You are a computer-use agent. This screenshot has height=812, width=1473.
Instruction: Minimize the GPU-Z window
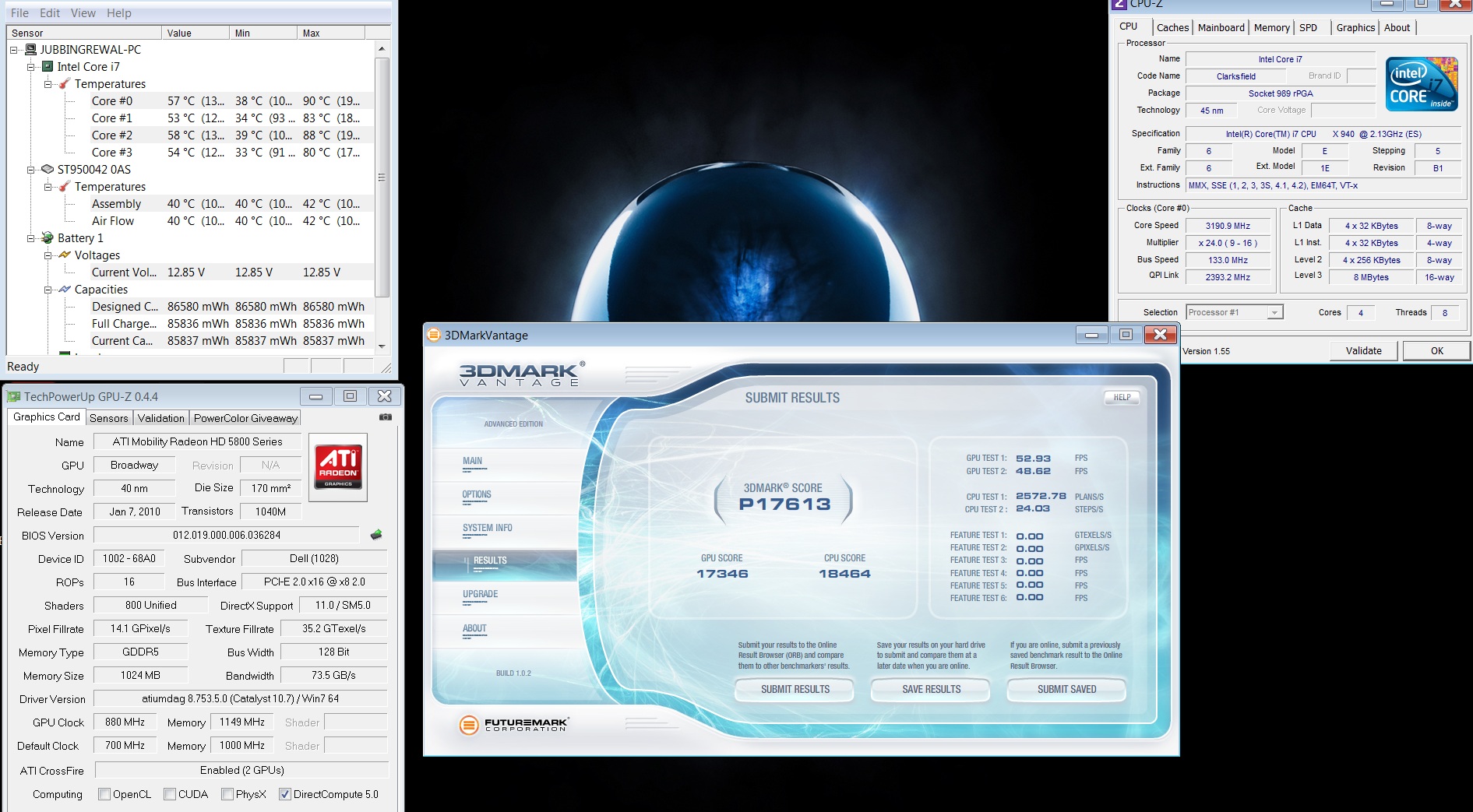tap(315, 396)
